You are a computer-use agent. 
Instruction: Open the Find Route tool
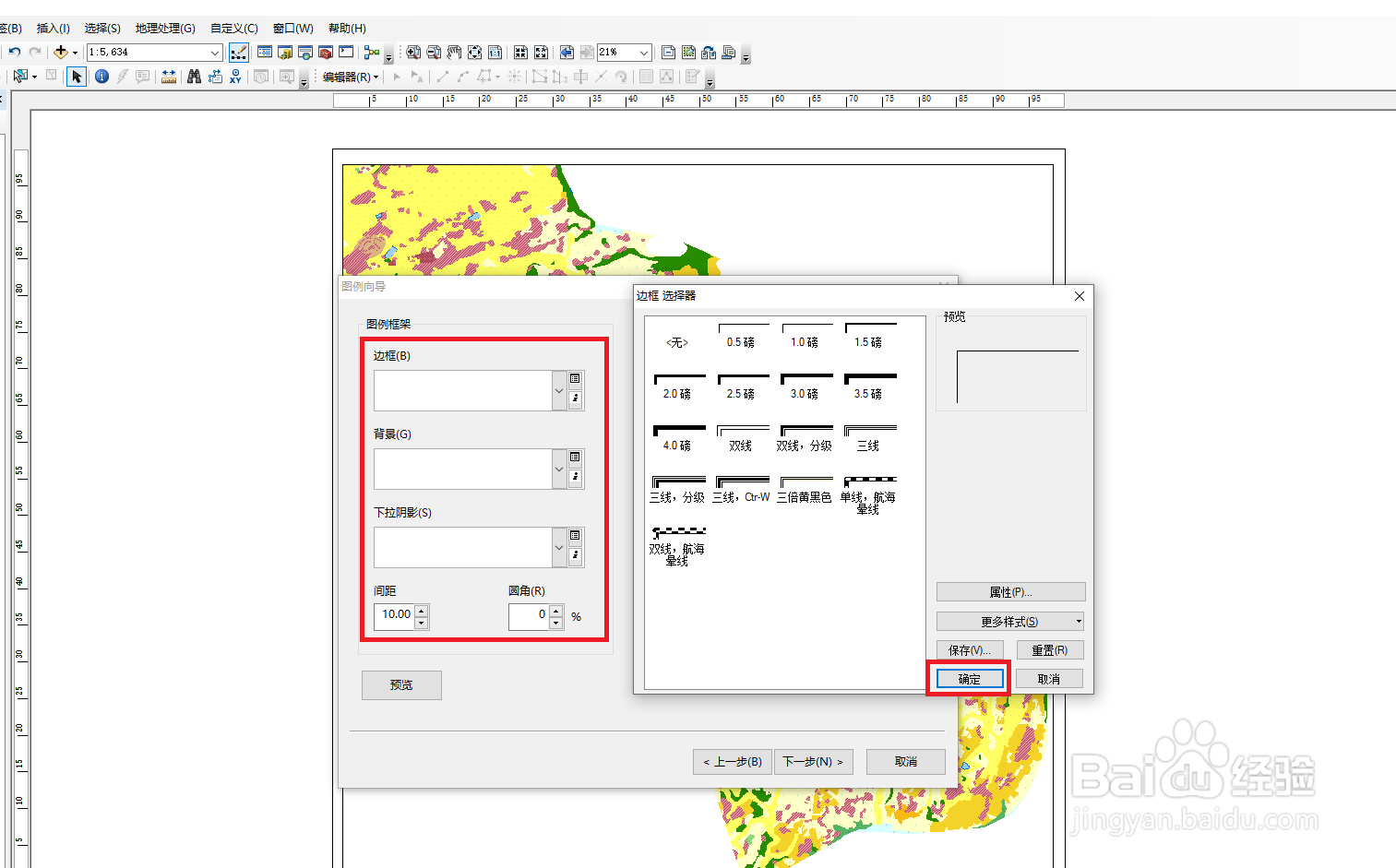(215, 77)
